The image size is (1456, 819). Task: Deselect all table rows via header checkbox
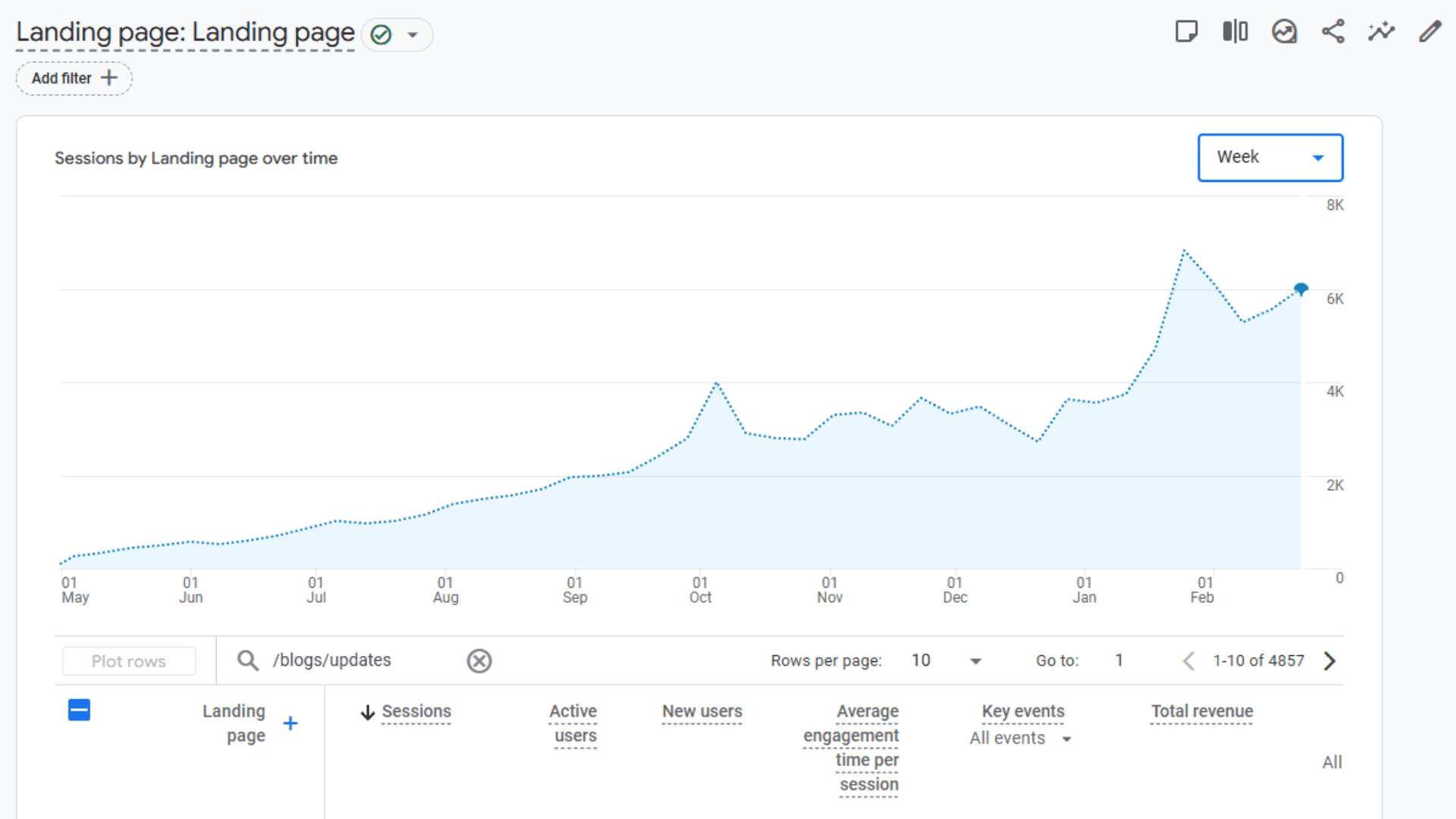tap(79, 710)
